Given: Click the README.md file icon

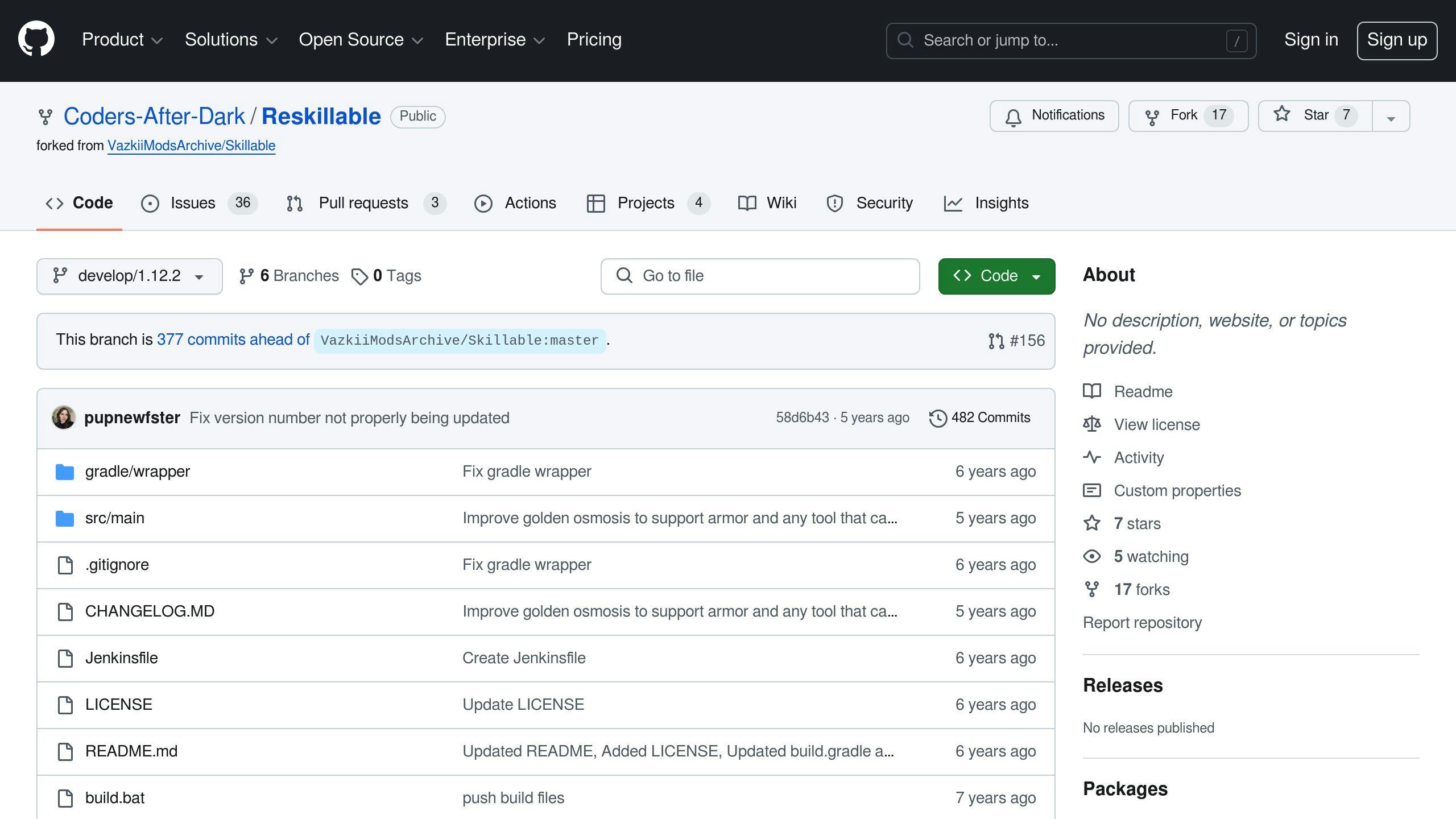Looking at the screenshot, I should coord(65,751).
